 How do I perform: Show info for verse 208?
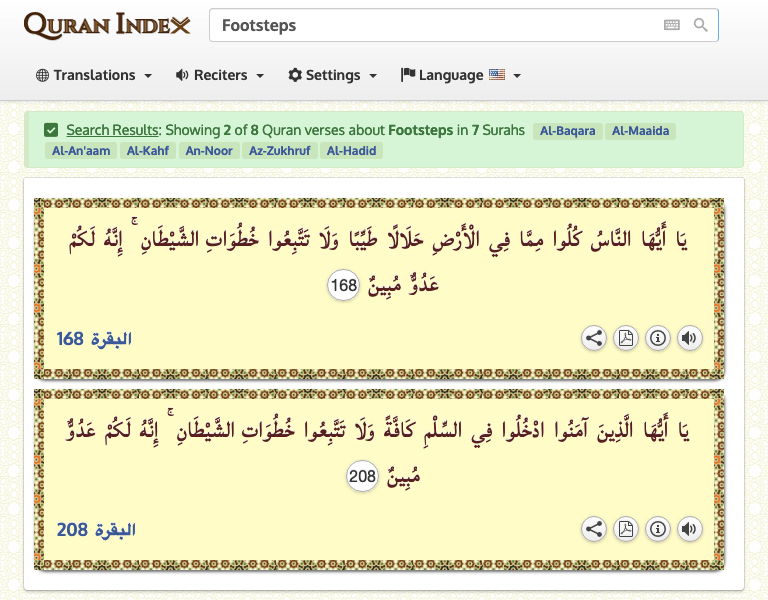click(657, 529)
